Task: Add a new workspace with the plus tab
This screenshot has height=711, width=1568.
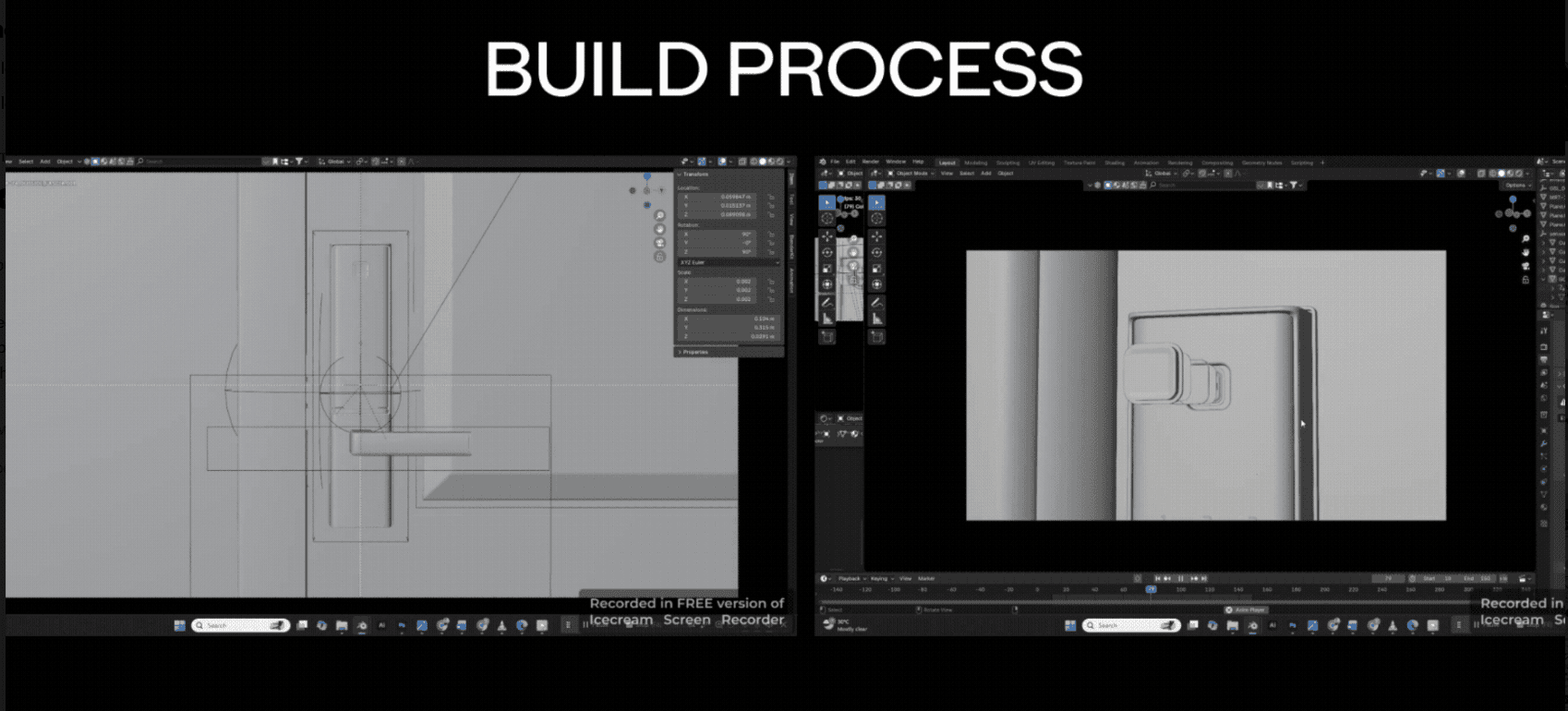Action: point(1322,163)
